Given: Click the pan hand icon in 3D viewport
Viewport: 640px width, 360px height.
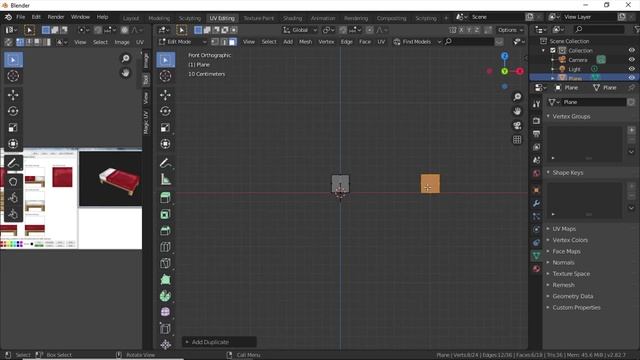Looking at the screenshot, I should coord(517,111).
